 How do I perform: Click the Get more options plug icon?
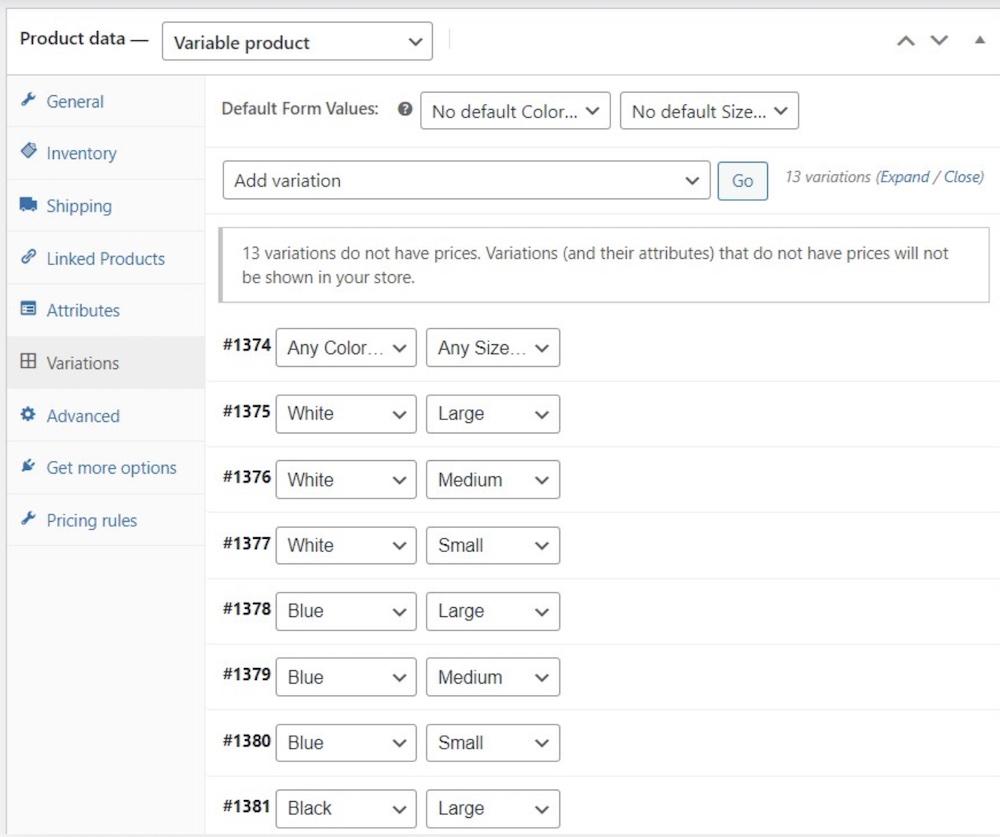click(28, 466)
